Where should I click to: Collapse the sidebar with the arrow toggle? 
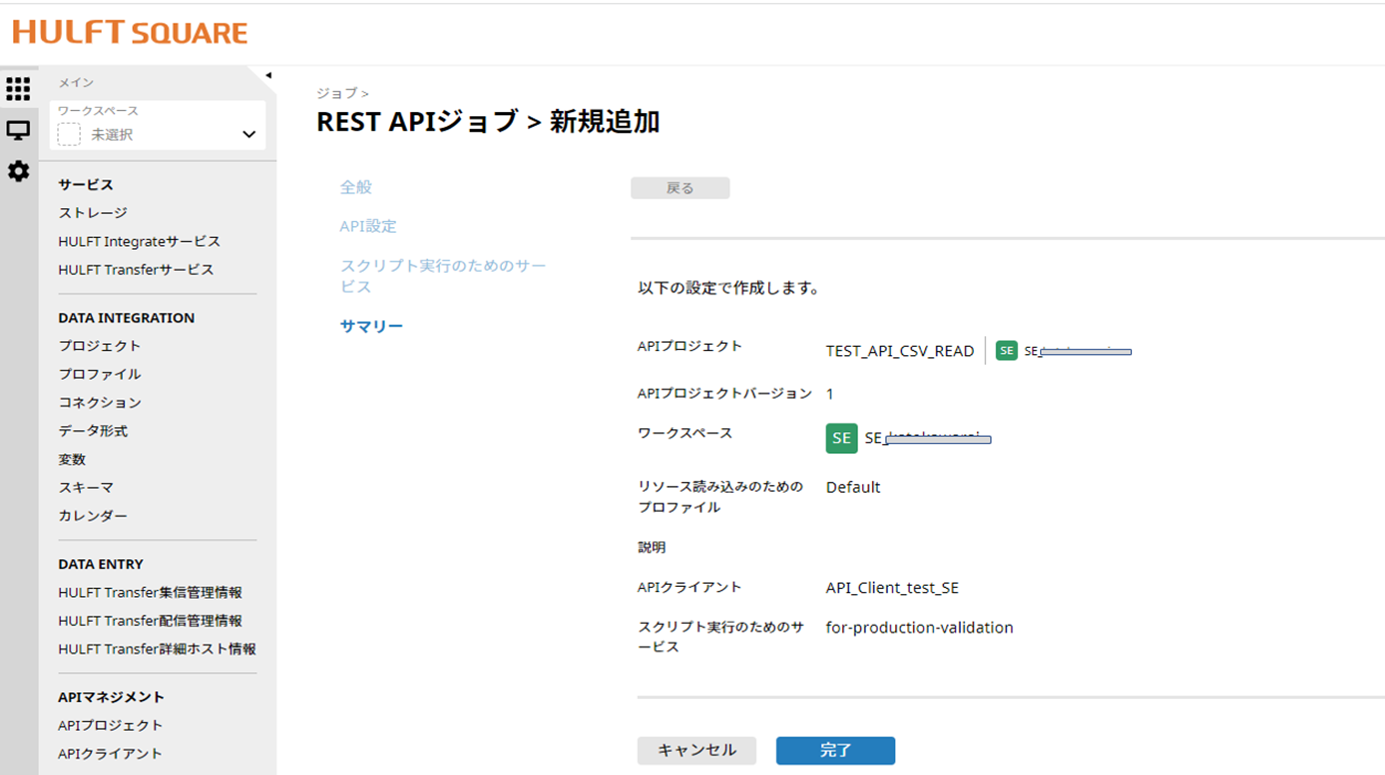point(268,73)
